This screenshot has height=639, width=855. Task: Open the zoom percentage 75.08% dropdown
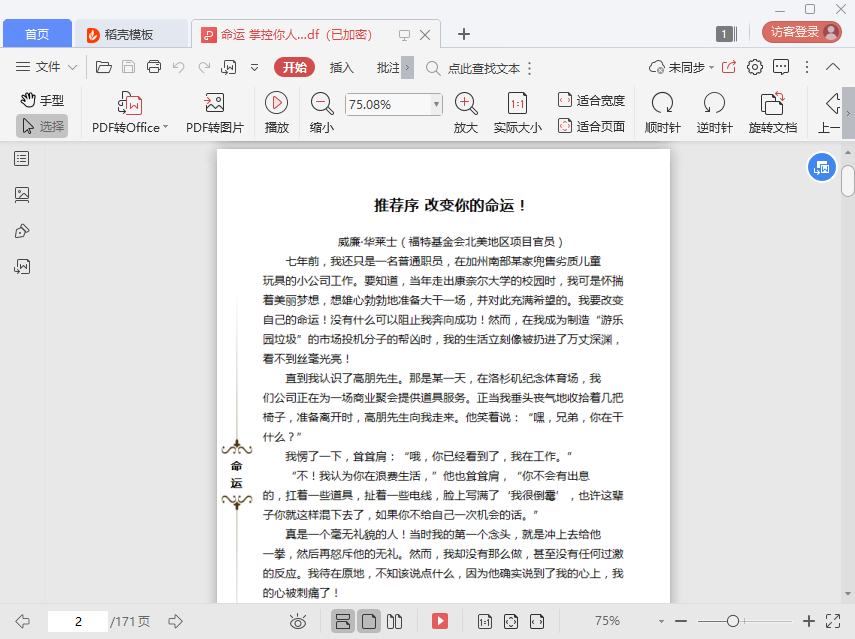point(436,104)
